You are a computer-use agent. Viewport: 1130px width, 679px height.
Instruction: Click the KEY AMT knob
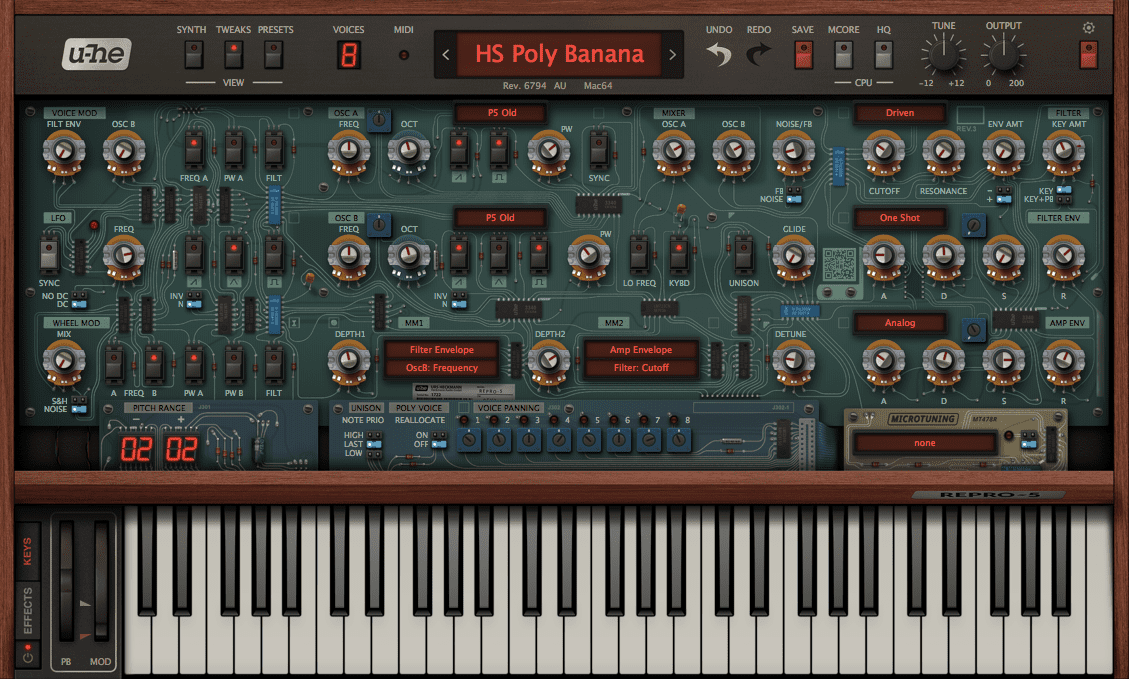pos(1063,151)
